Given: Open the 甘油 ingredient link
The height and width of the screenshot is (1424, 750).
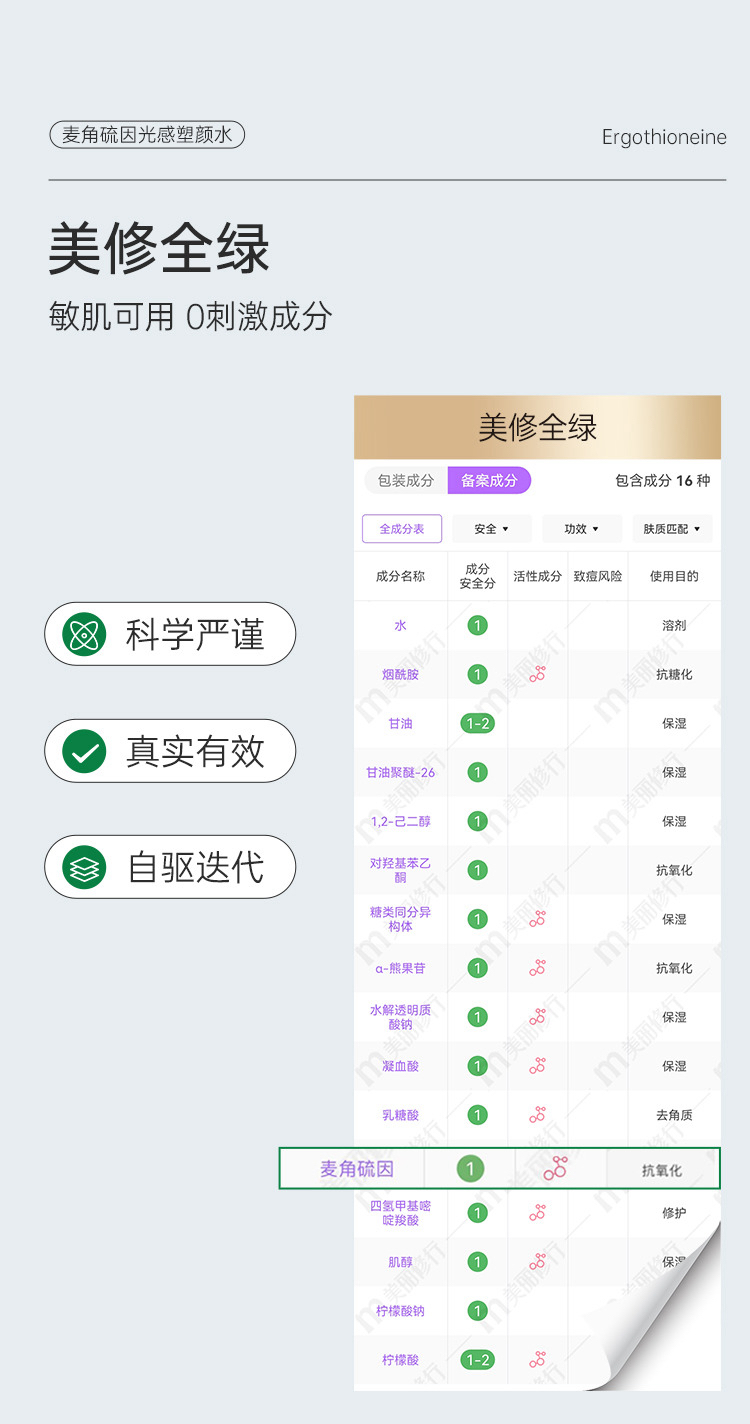Looking at the screenshot, I should (x=400, y=723).
